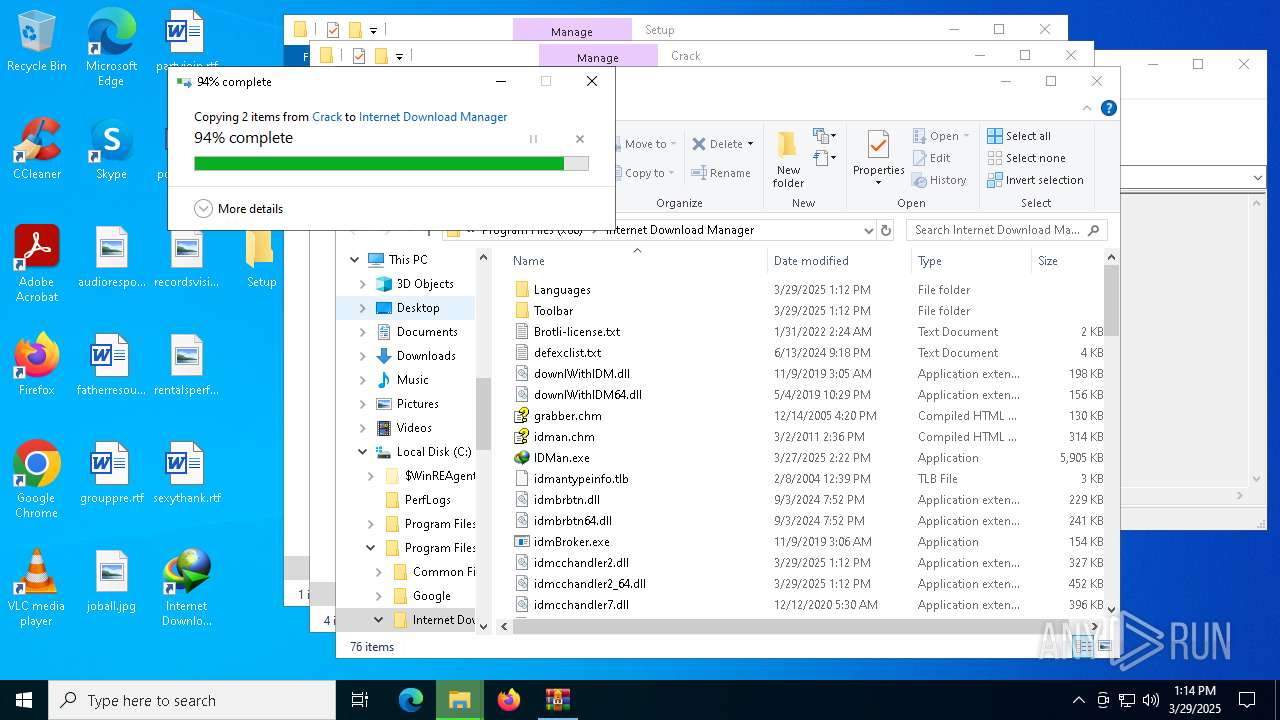This screenshot has width=1280, height=720.
Task: Expand Downloads tree node
Action: click(x=363, y=356)
